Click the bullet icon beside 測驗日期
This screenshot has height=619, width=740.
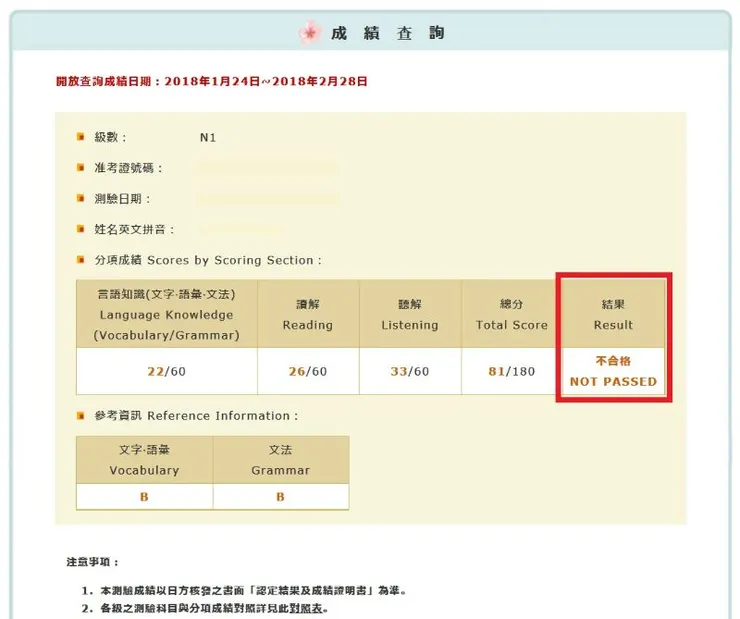click(x=81, y=199)
